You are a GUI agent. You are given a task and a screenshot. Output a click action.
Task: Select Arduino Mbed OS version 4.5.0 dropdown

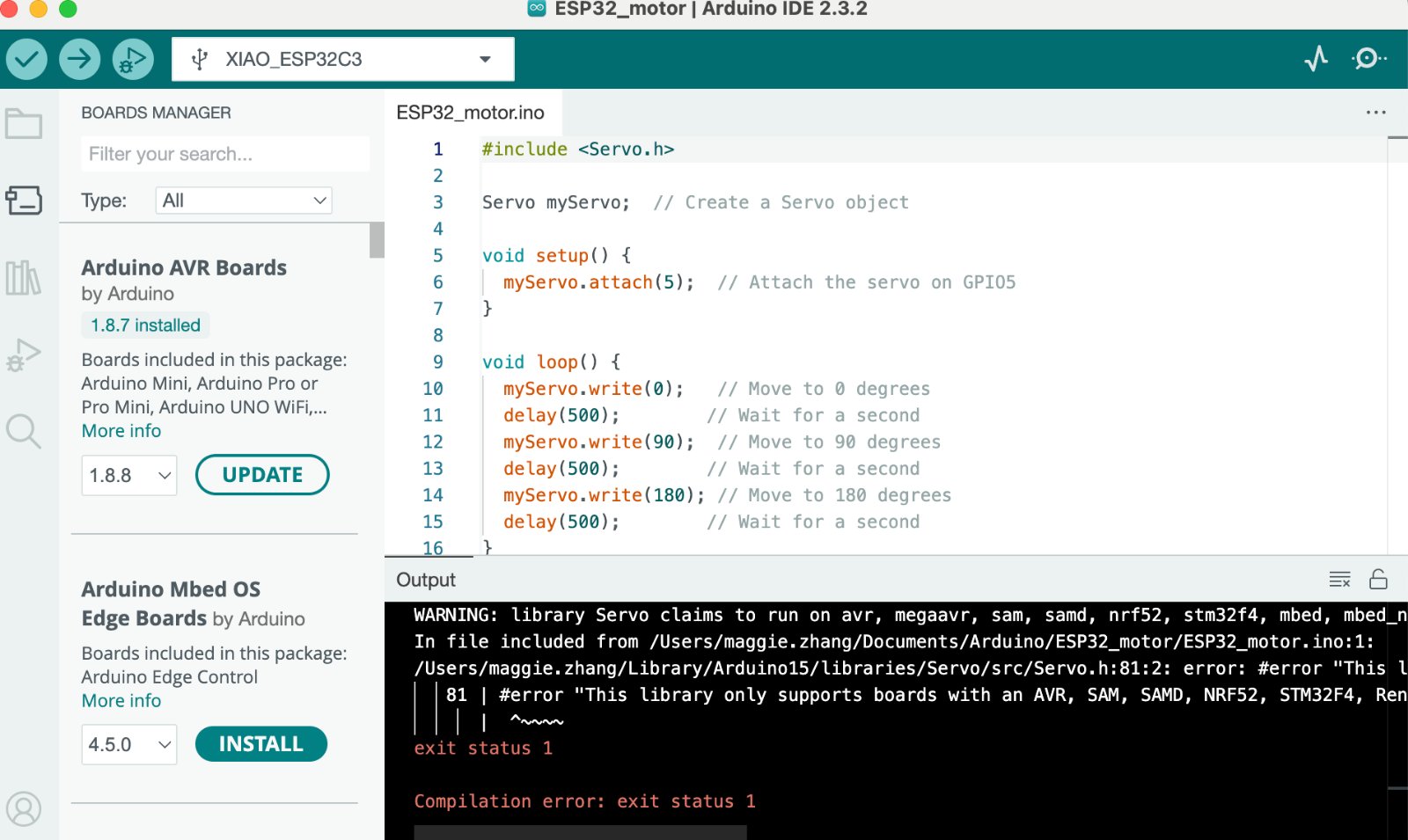(x=129, y=744)
